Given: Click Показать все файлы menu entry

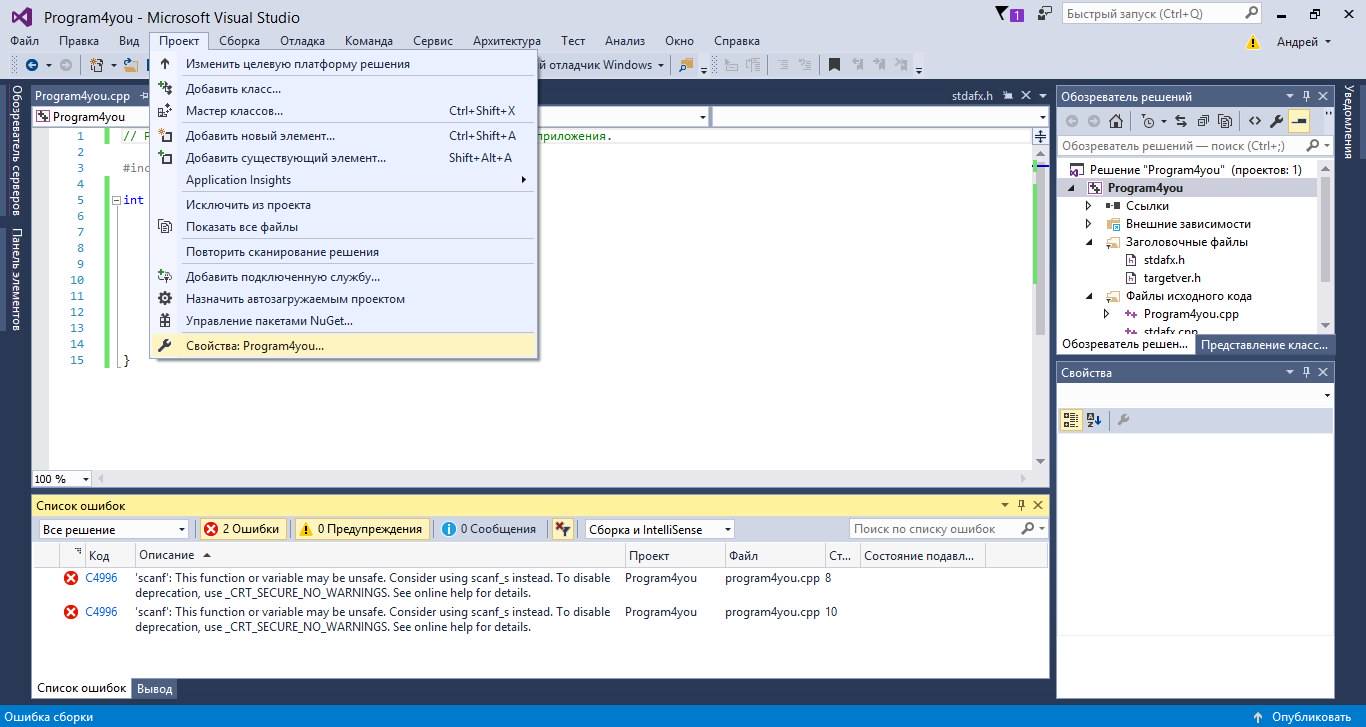Looking at the screenshot, I should (344, 227).
